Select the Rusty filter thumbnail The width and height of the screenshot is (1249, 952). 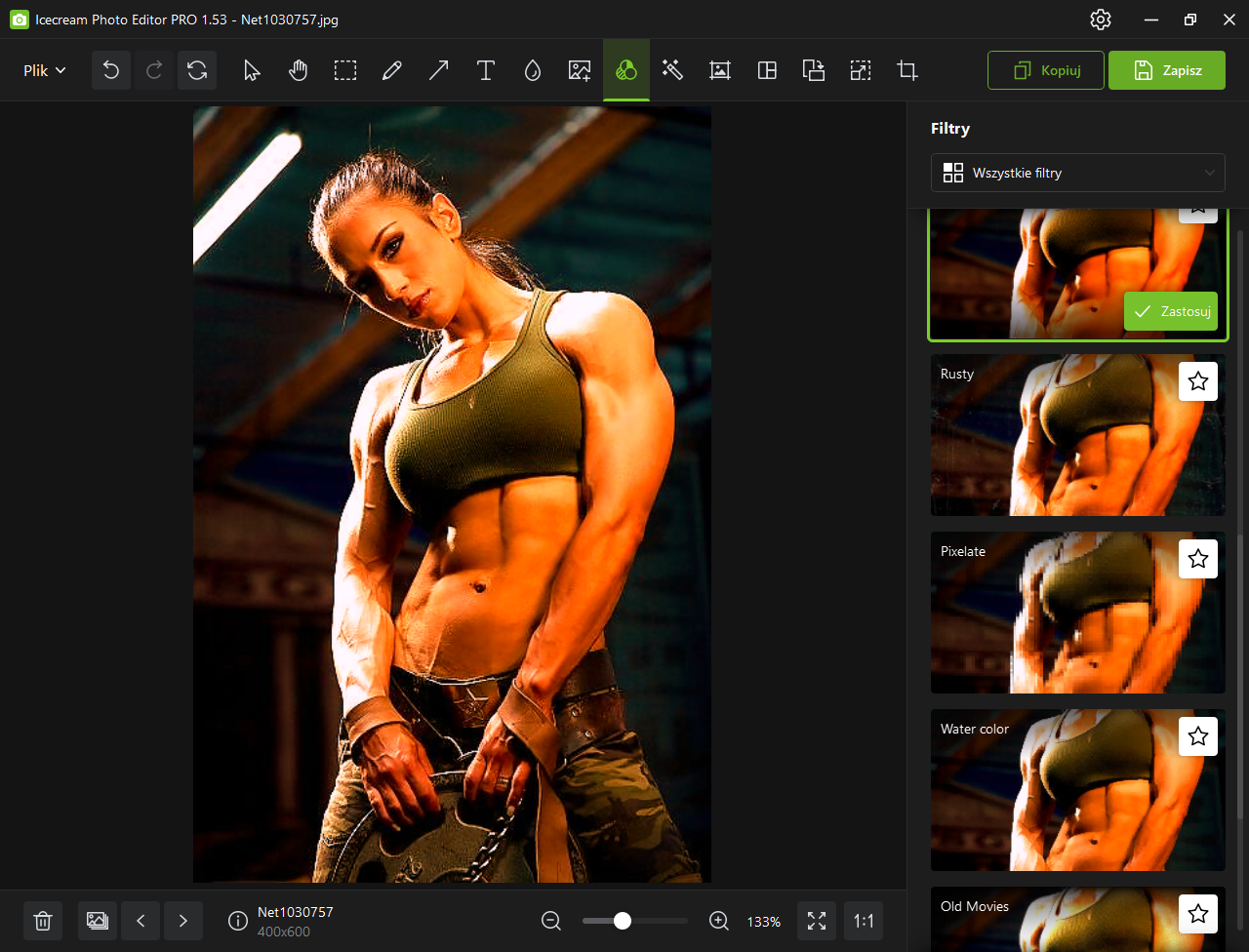coord(1078,435)
